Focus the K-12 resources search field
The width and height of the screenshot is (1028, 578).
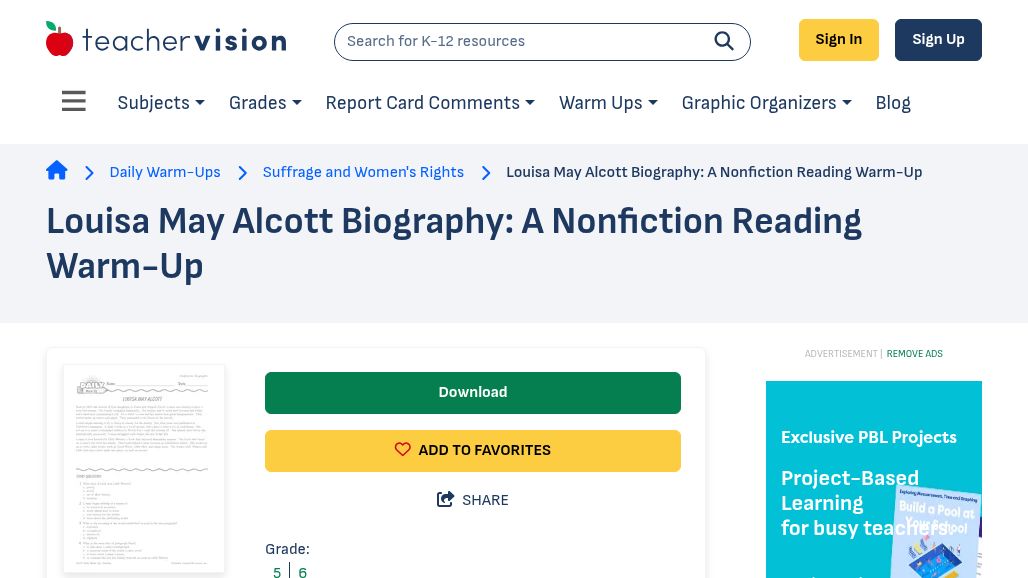tap(520, 41)
